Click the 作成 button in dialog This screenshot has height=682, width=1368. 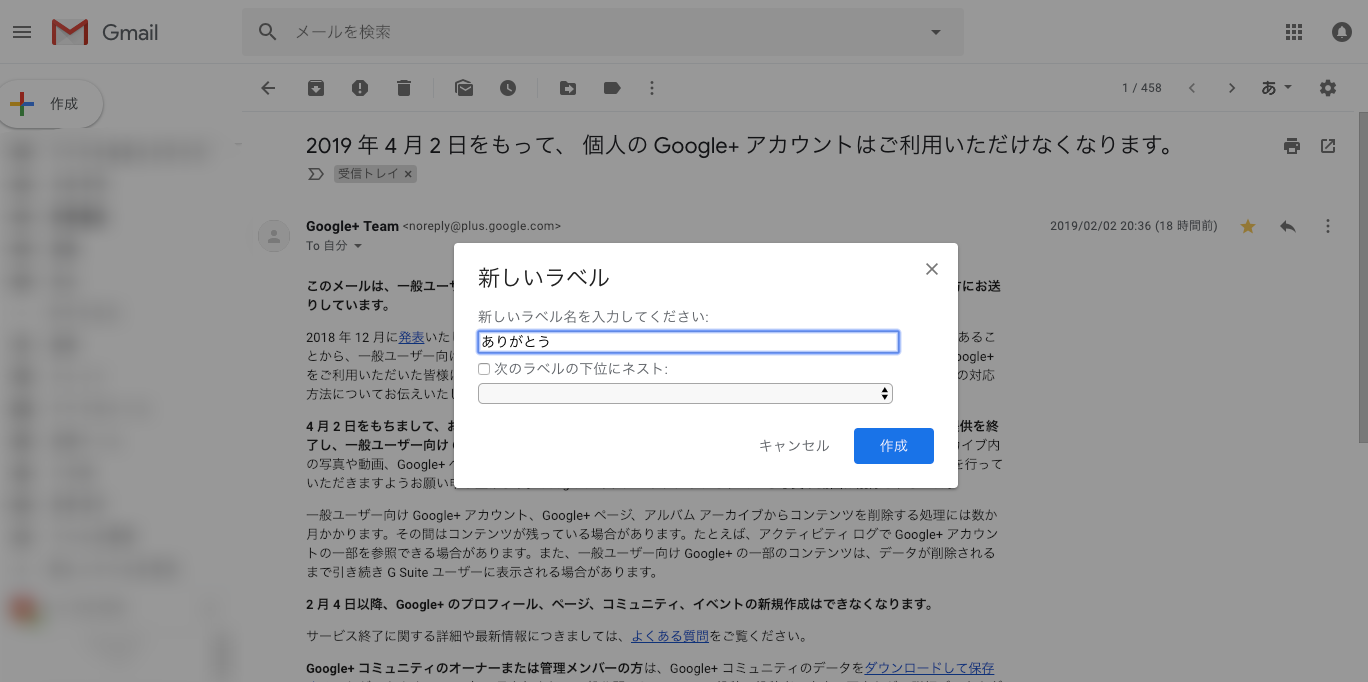tap(893, 446)
